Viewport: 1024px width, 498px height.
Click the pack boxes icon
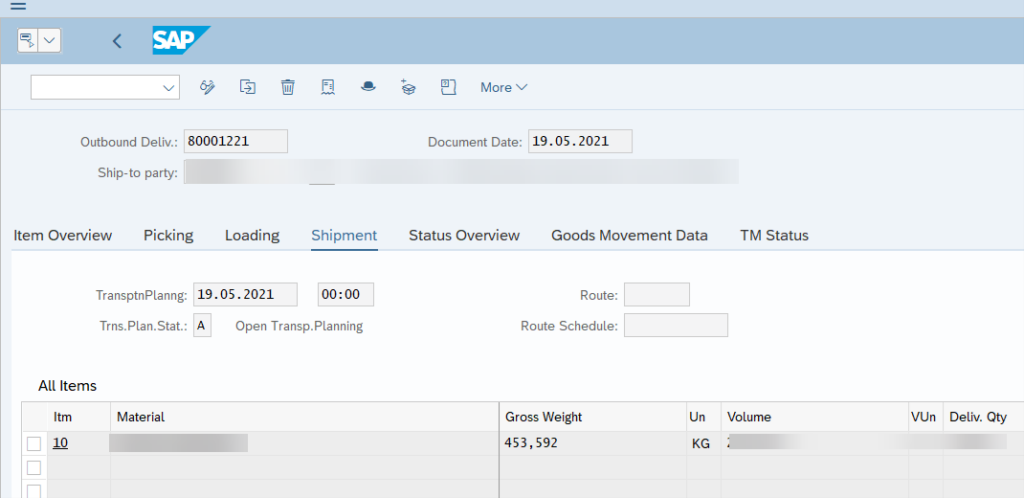tap(408, 87)
